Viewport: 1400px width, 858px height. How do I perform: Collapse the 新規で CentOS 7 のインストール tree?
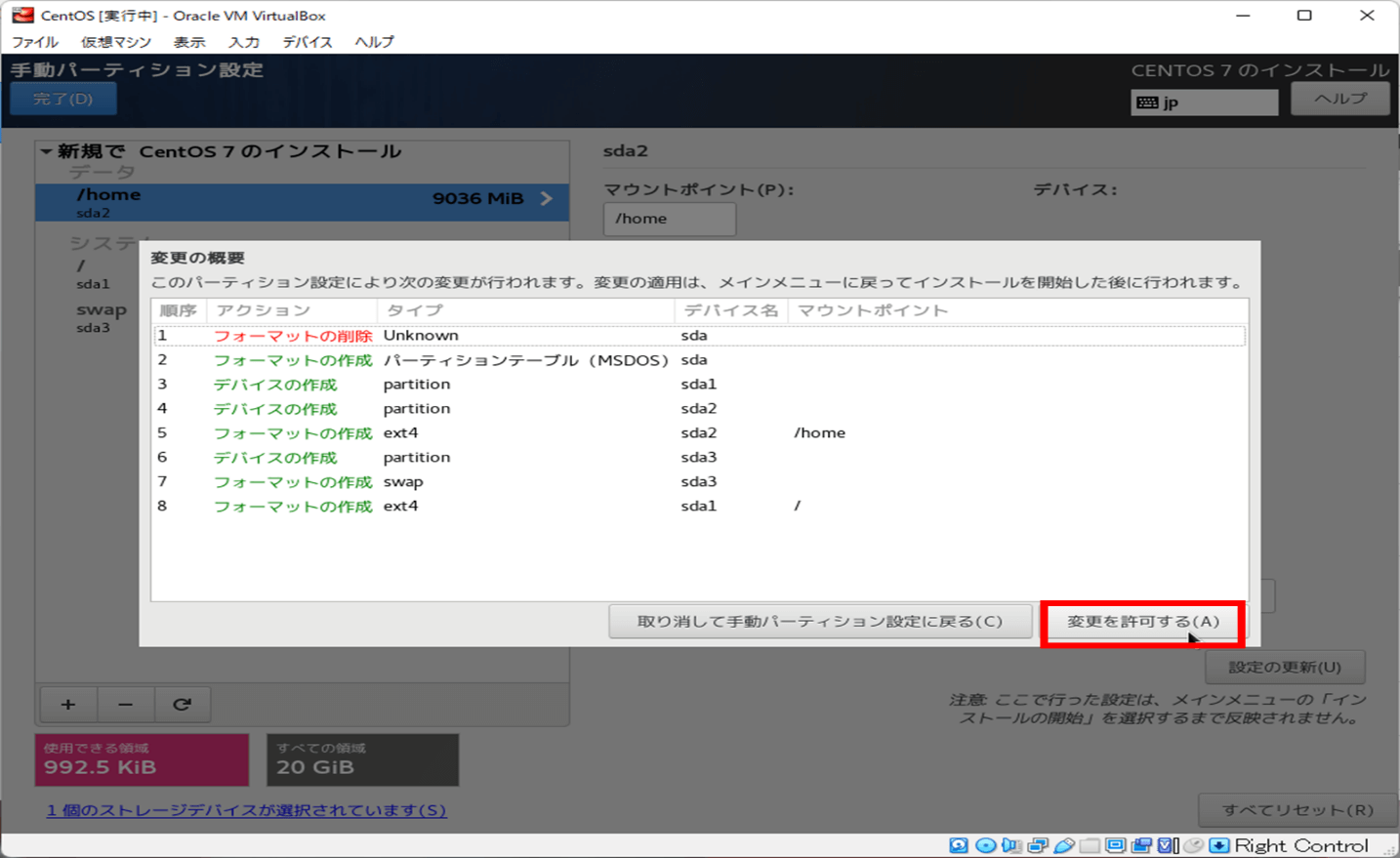[46, 151]
